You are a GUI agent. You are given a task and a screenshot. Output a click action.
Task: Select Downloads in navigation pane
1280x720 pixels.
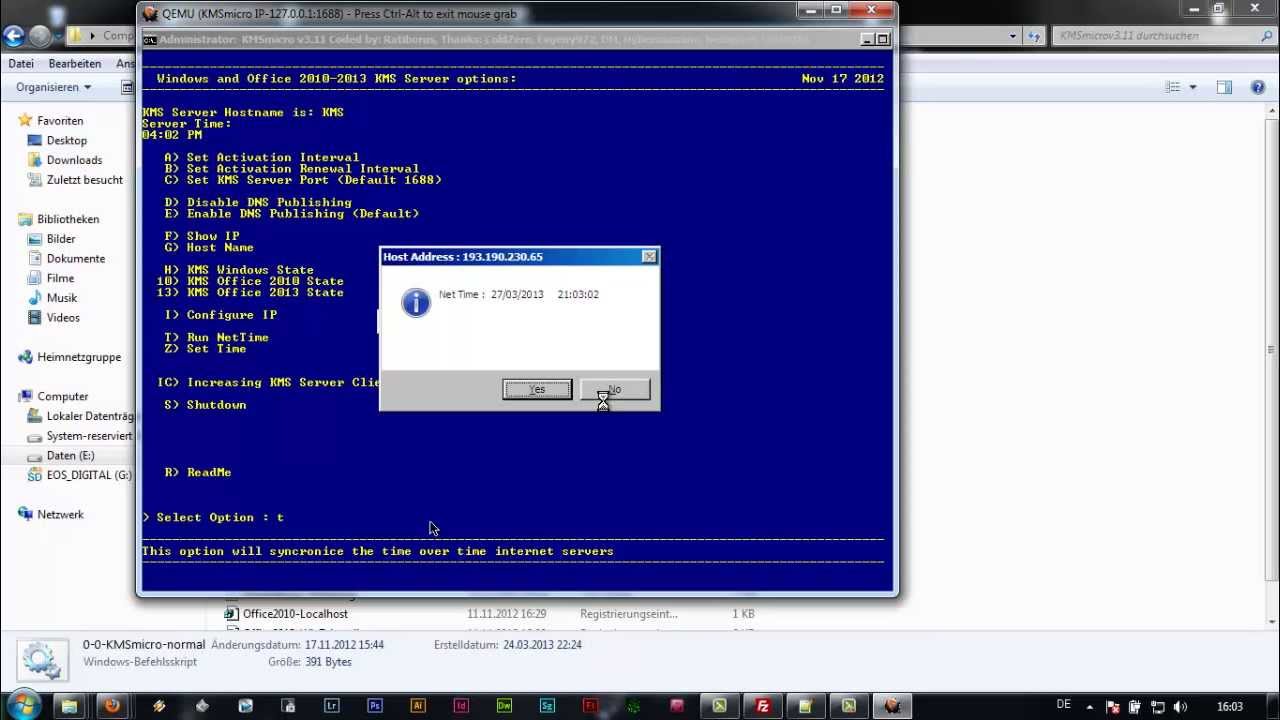click(x=74, y=160)
